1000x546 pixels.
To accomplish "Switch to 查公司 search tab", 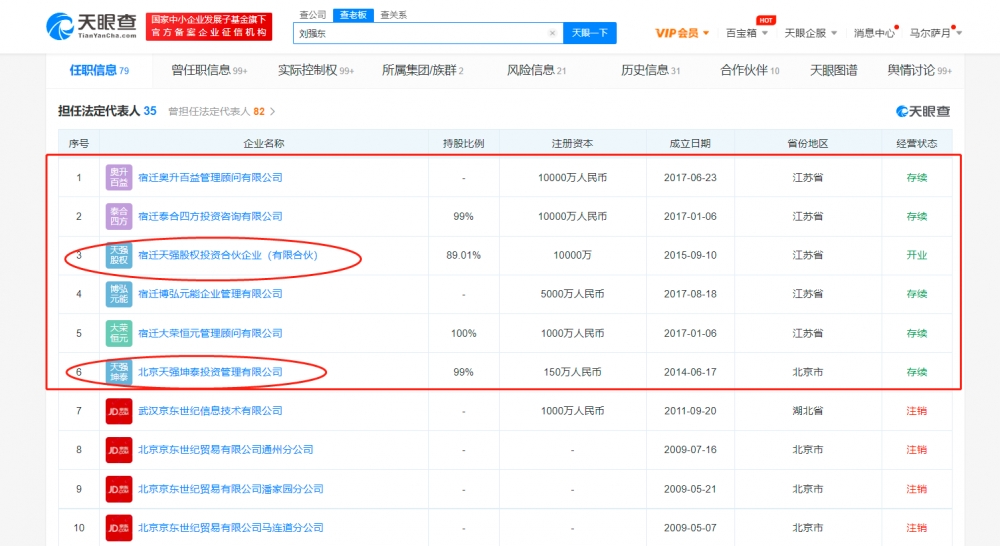I will pyautogui.click(x=312, y=15).
